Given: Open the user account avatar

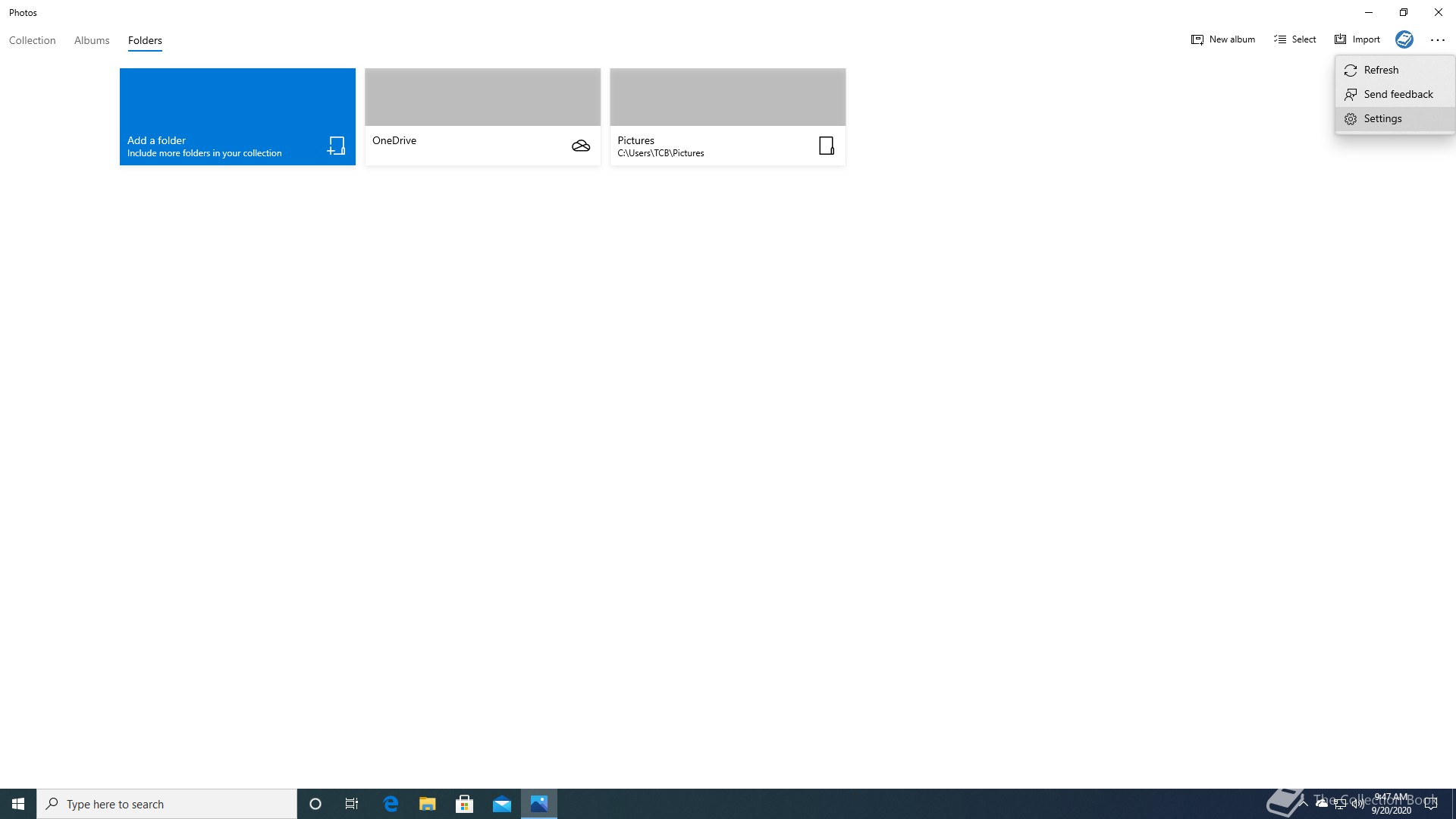Looking at the screenshot, I should pyautogui.click(x=1404, y=39).
